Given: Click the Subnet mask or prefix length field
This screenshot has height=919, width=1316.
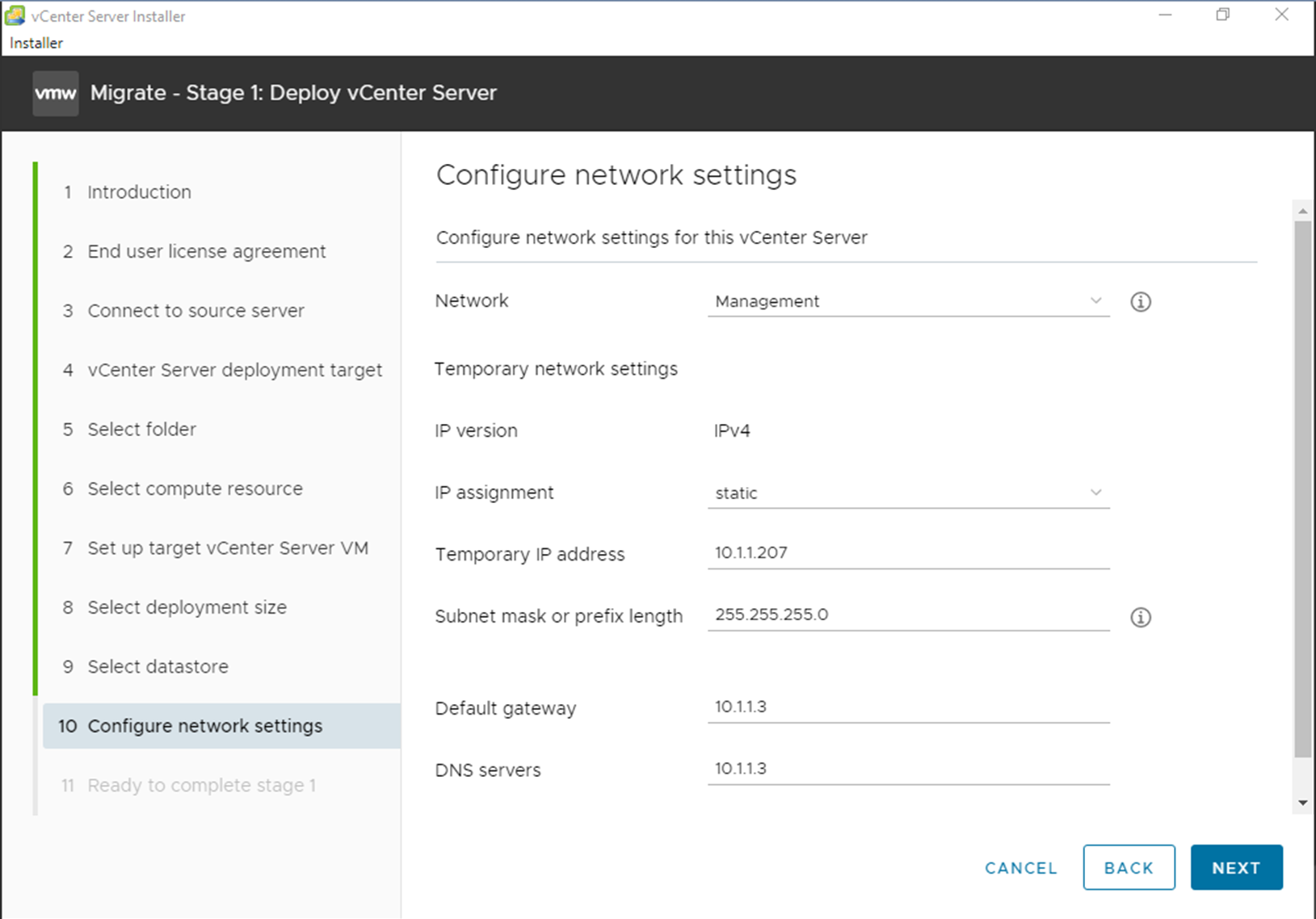Looking at the screenshot, I should coord(908,615).
